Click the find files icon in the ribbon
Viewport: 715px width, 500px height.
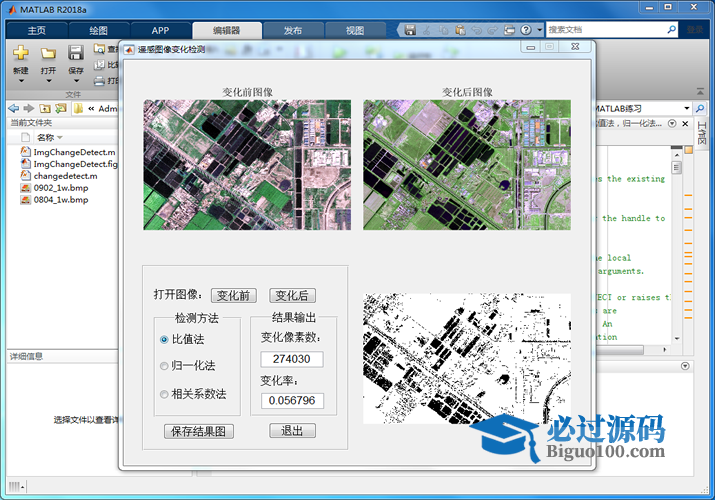(99, 48)
